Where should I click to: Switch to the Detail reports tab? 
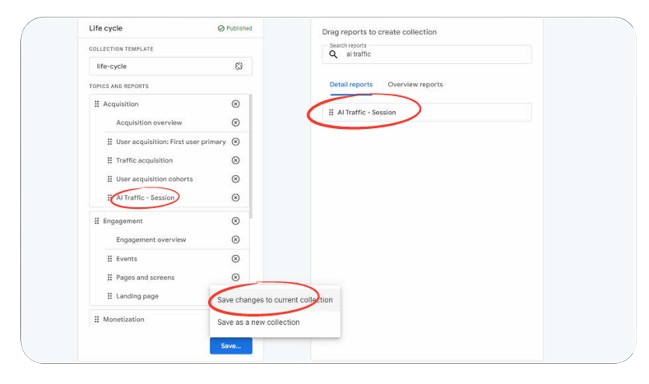coord(351,84)
